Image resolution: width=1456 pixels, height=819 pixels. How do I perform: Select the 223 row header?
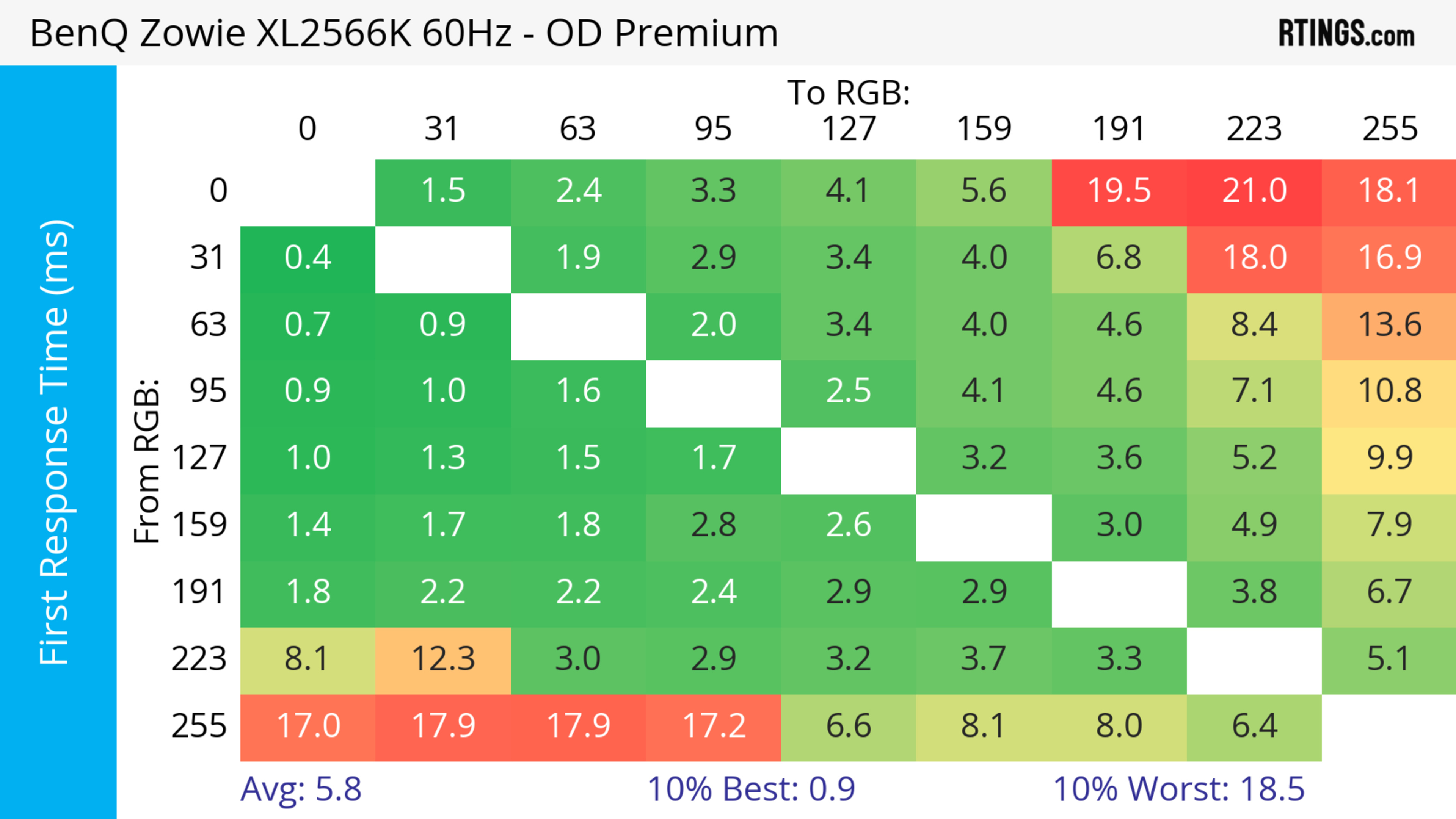[x=199, y=659]
